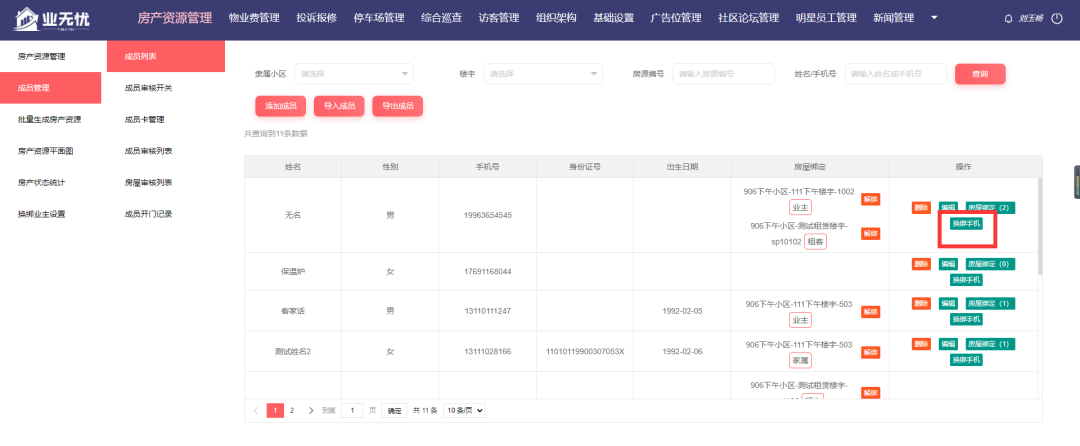
Task: Open the 成员卡管理 submenu item
Action: pyautogui.click(x=144, y=120)
